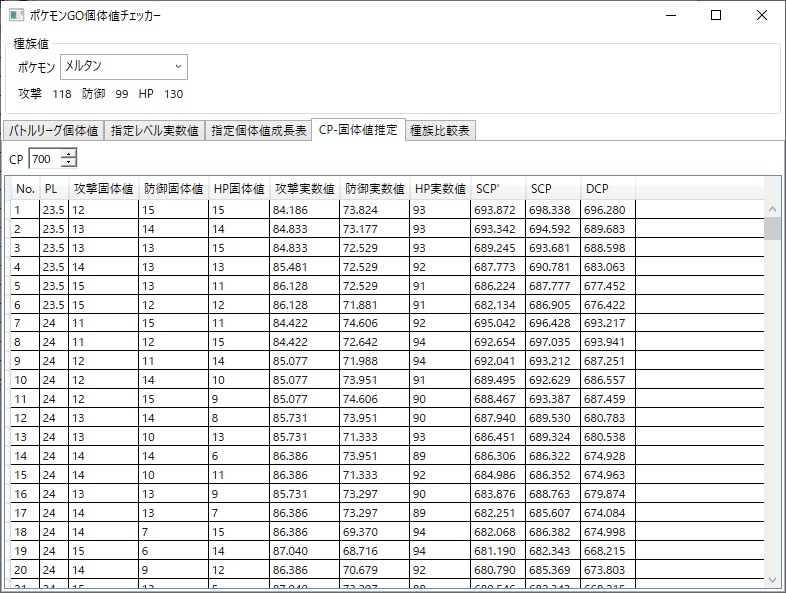Click row 19 防御実数値 68.716
This screenshot has height=593, width=786.
374,552
